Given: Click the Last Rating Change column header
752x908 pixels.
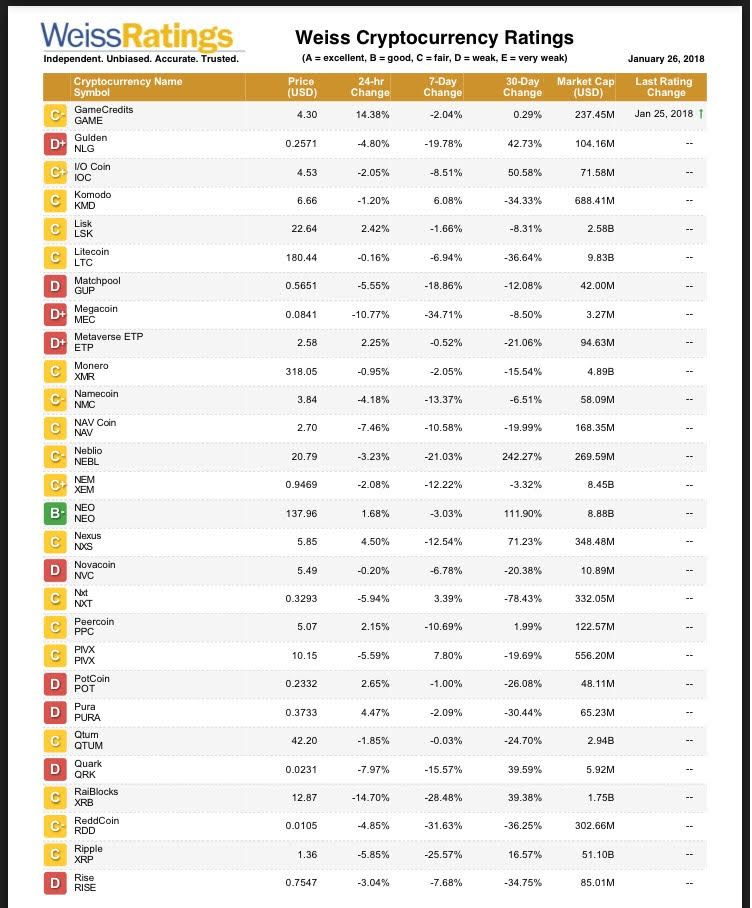Looking at the screenshot, I should coord(666,86).
